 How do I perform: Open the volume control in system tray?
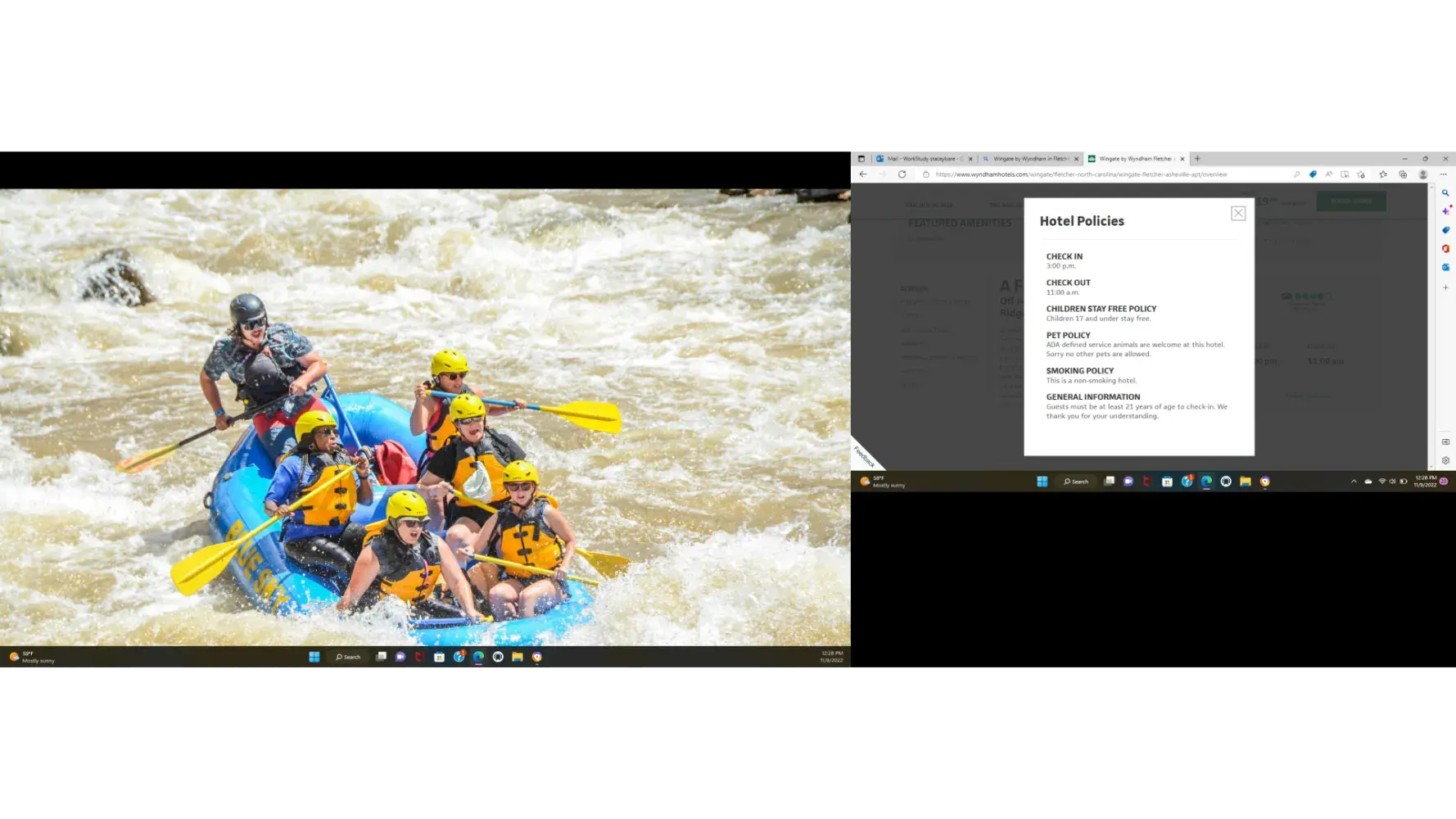[x=1392, y=482]
